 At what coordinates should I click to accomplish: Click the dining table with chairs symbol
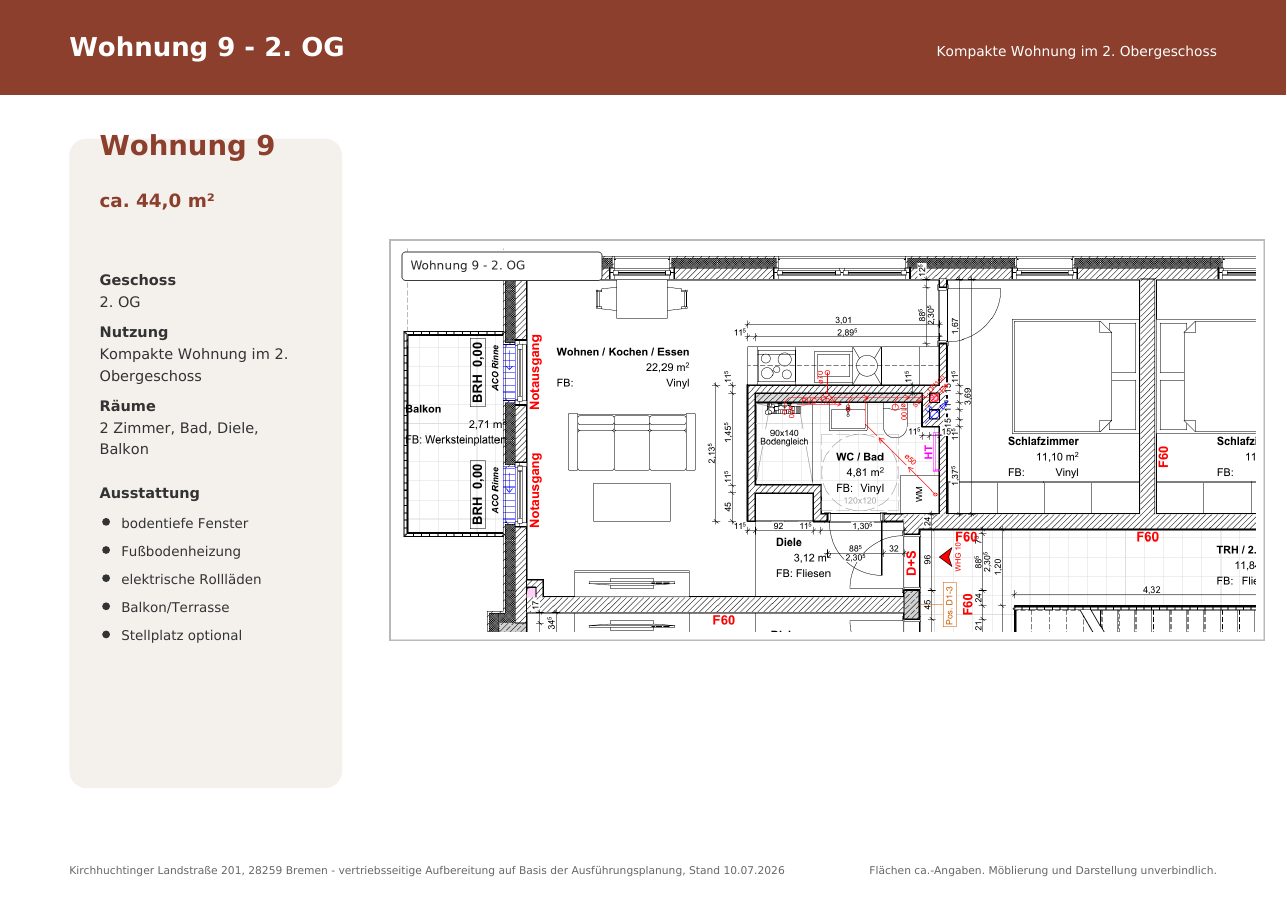[x=641, y=297]
